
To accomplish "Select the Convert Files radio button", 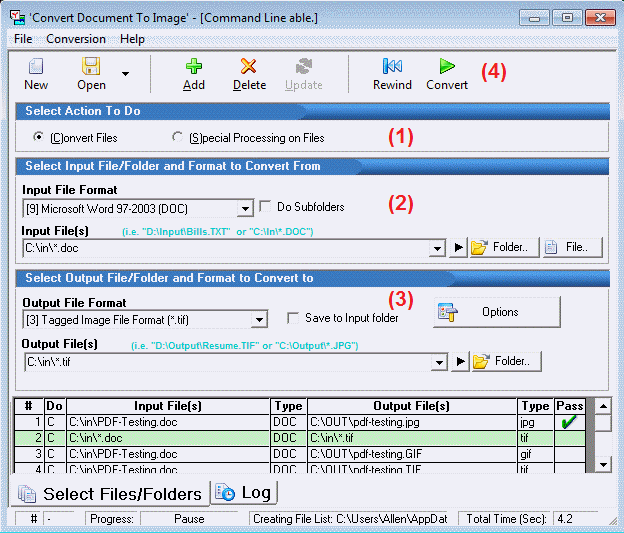I will (x=38, y=137).
